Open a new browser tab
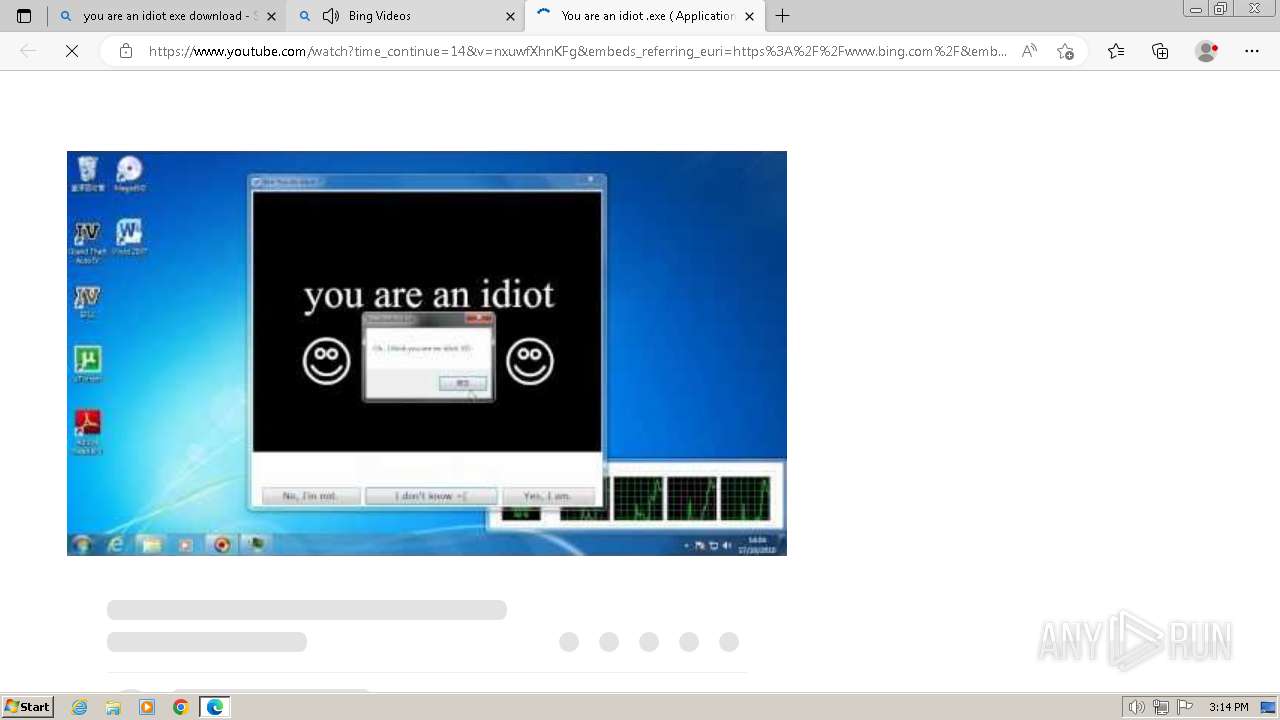This screenshot has height=720, width=1280. tap(782, 16)
